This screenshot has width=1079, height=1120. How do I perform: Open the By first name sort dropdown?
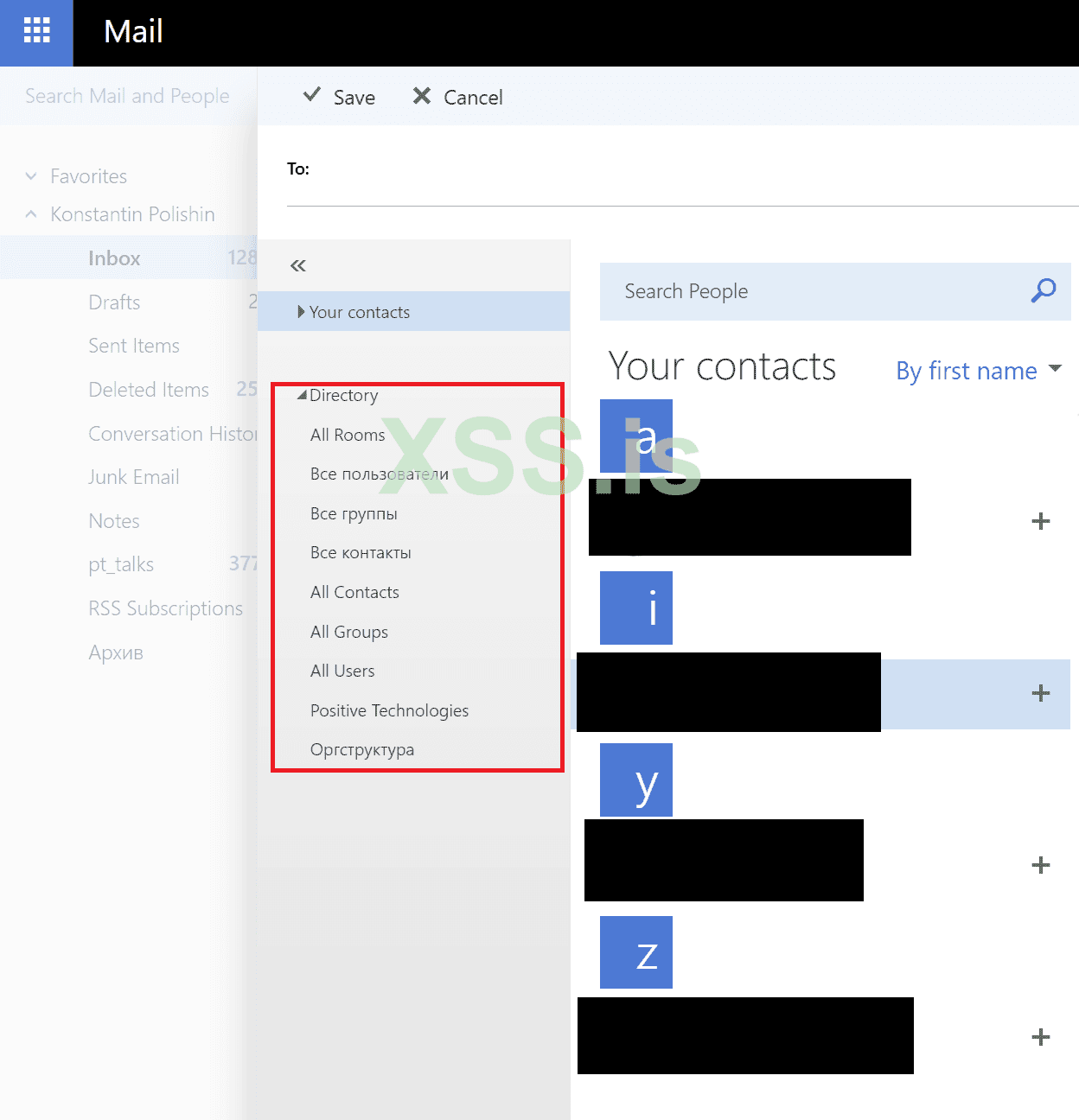pos(979,371)
